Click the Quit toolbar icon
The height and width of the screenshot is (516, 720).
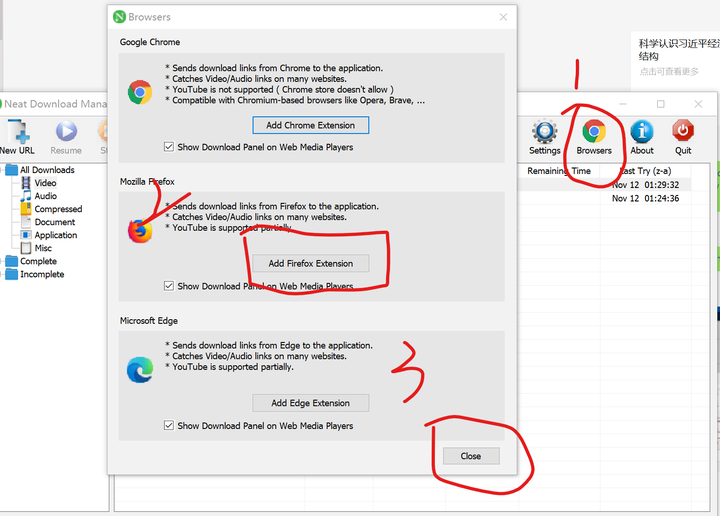click(x=683, y=137)
